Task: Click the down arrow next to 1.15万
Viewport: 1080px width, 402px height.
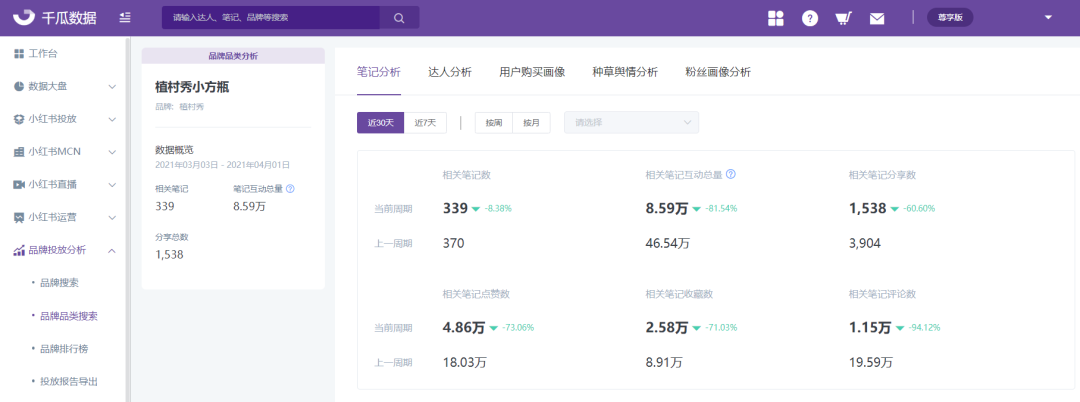Action: (899, 328)
